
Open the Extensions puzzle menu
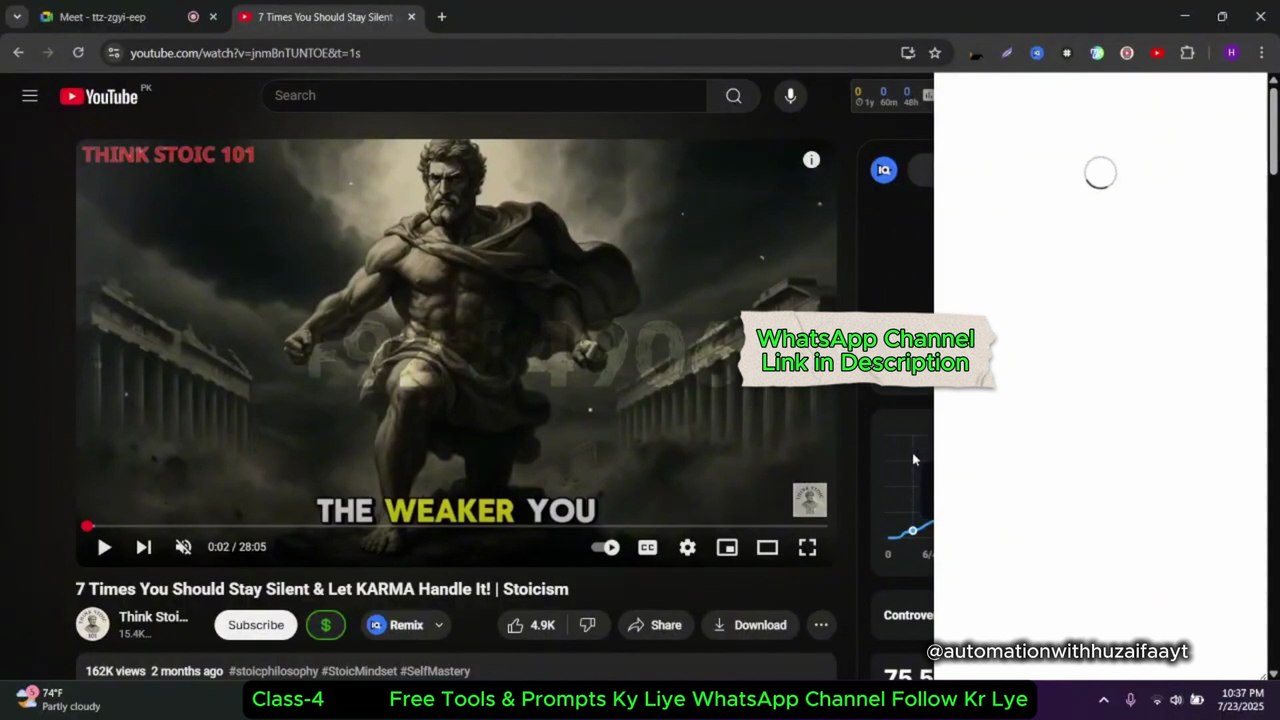pos(1187,53)
